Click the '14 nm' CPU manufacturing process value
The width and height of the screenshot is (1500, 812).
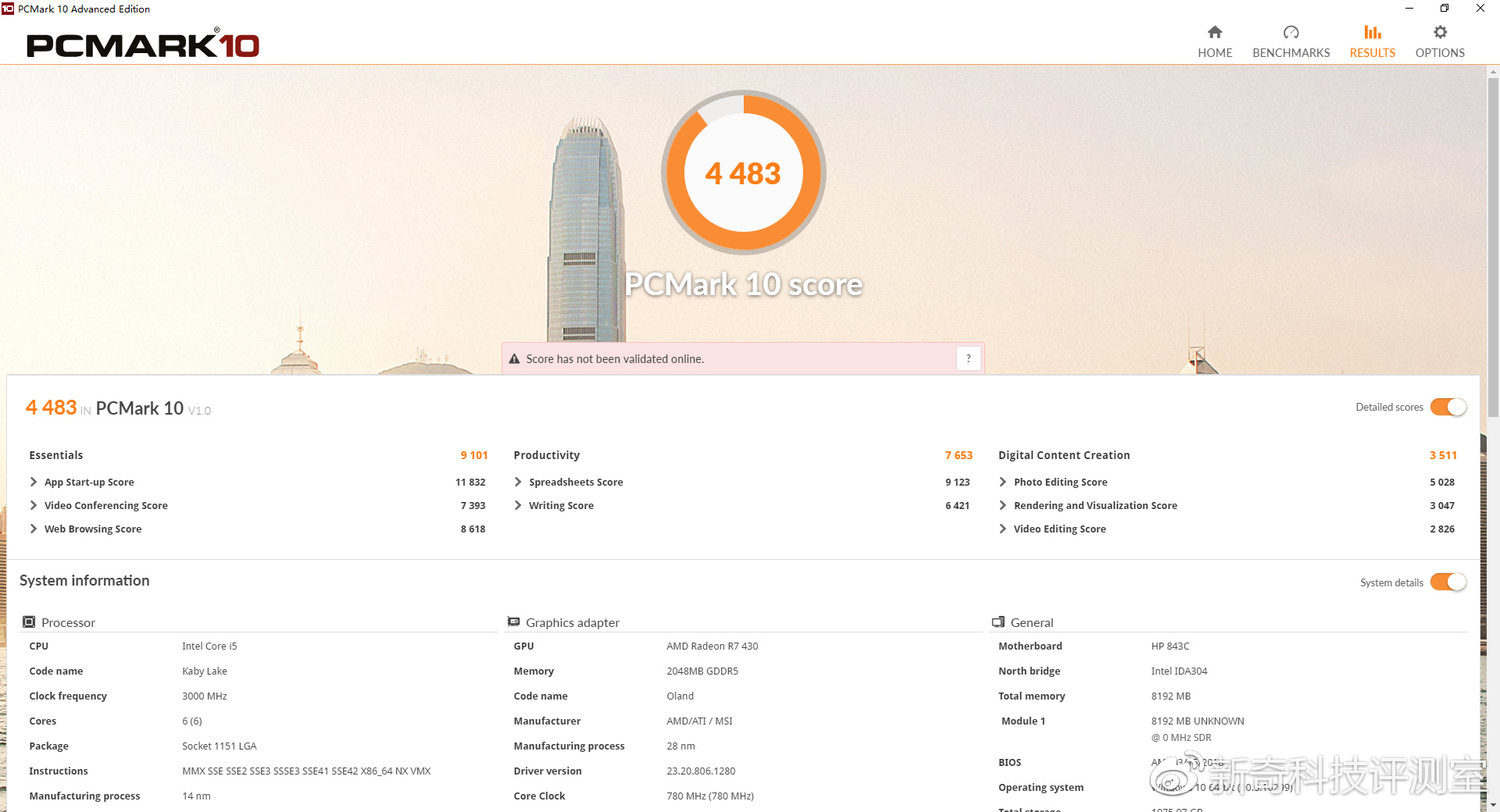[x=196, y=796]
